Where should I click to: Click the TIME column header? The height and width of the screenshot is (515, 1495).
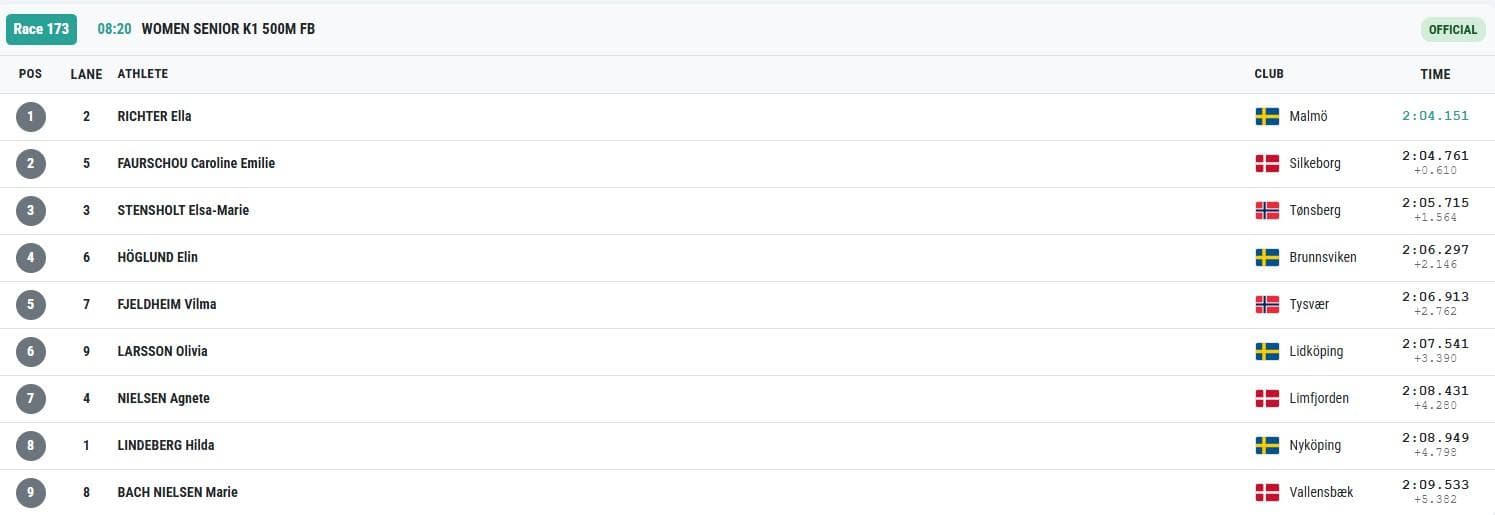tap(1435, 74)
